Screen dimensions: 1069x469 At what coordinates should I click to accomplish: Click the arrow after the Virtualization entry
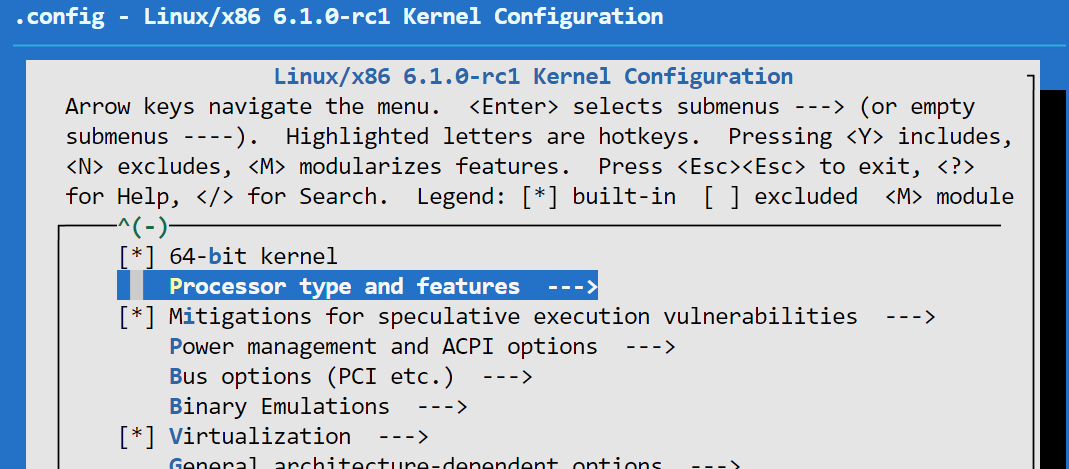403,437
